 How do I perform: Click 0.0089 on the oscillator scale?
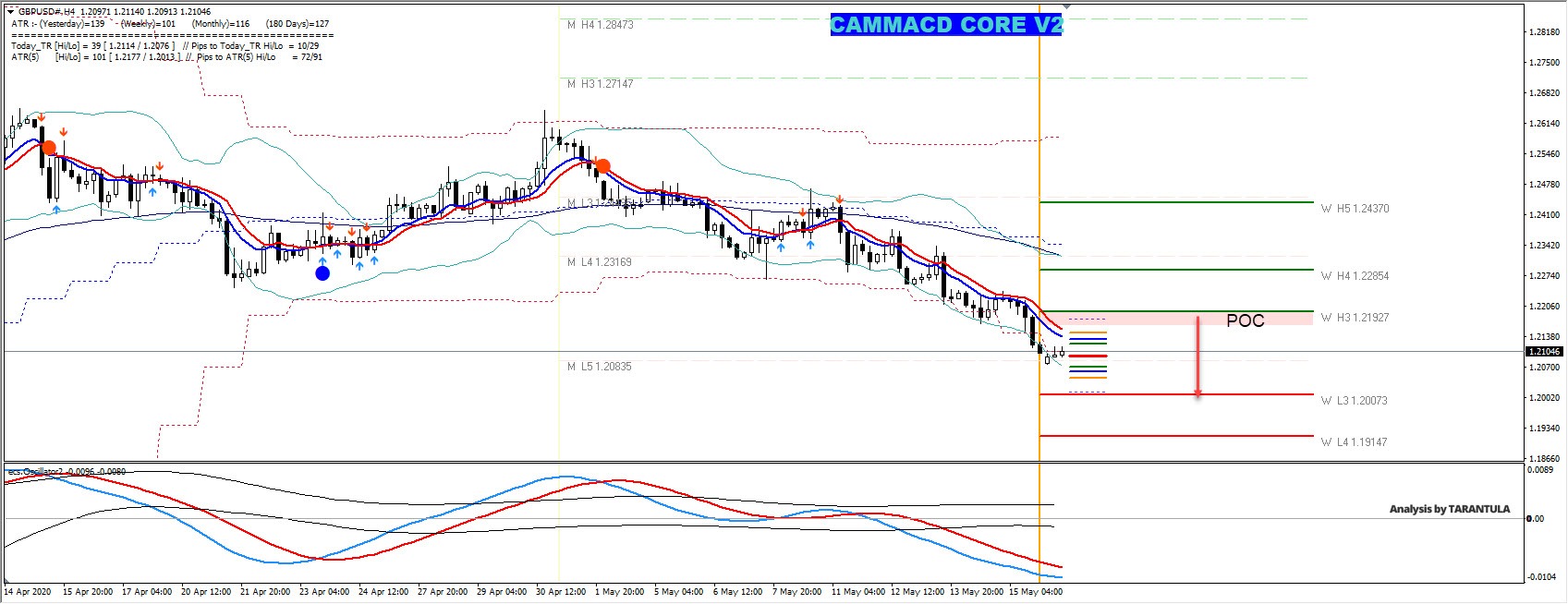pos(1540,470)
